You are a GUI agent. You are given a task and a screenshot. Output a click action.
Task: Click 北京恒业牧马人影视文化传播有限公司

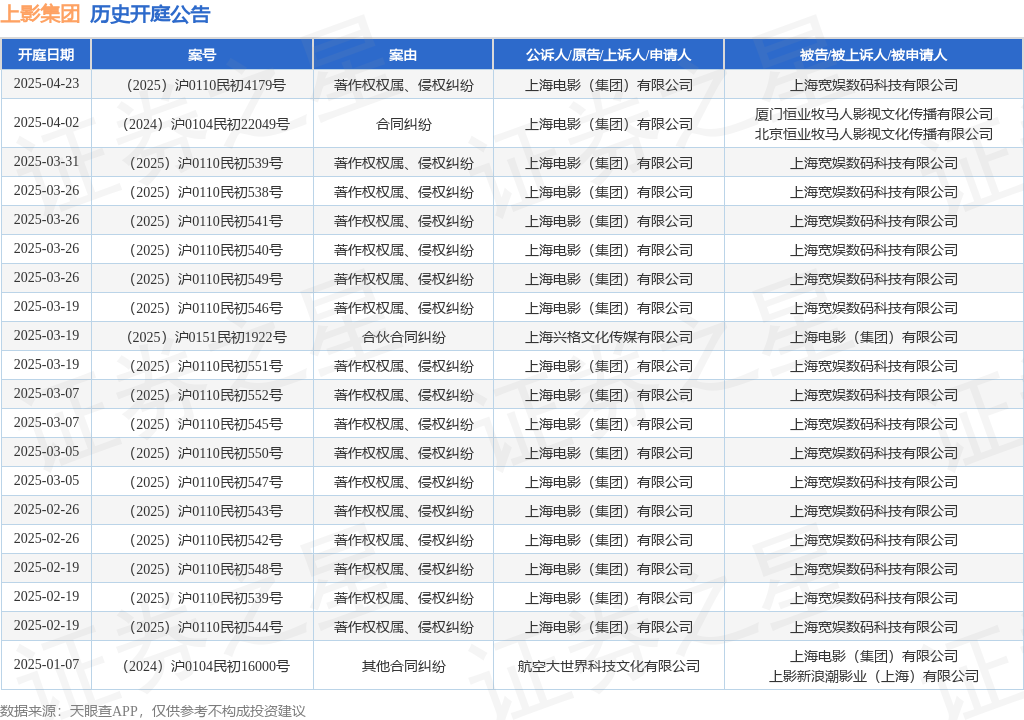[x=874, y=134]
